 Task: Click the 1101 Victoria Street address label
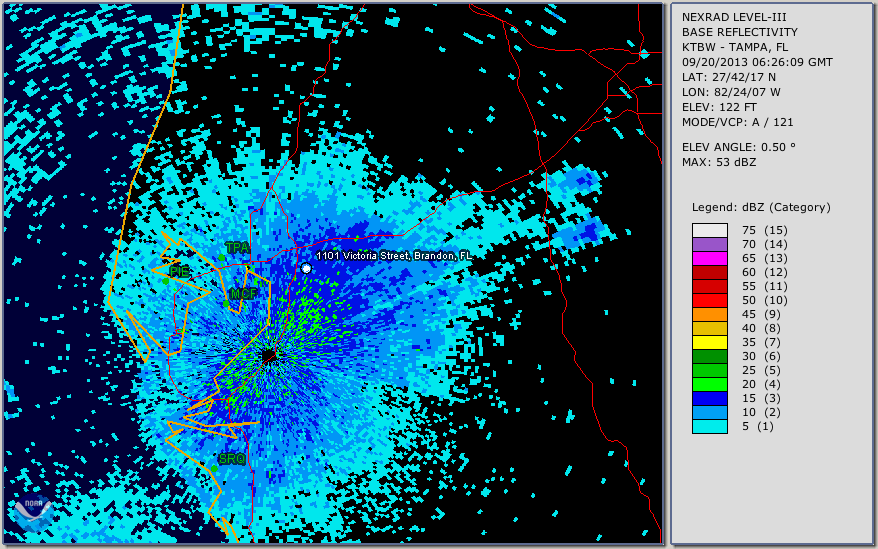[394, 256]
